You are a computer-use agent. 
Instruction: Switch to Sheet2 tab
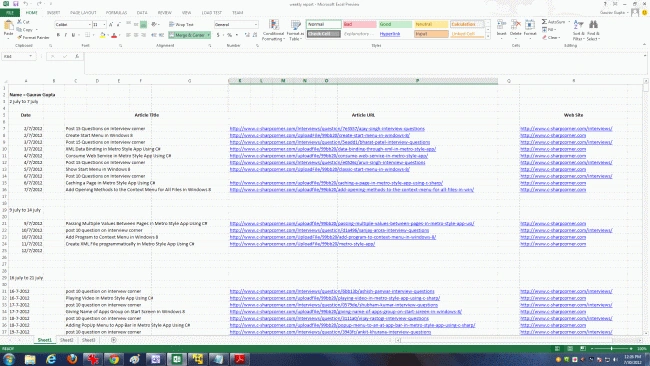tap(66, 340)
